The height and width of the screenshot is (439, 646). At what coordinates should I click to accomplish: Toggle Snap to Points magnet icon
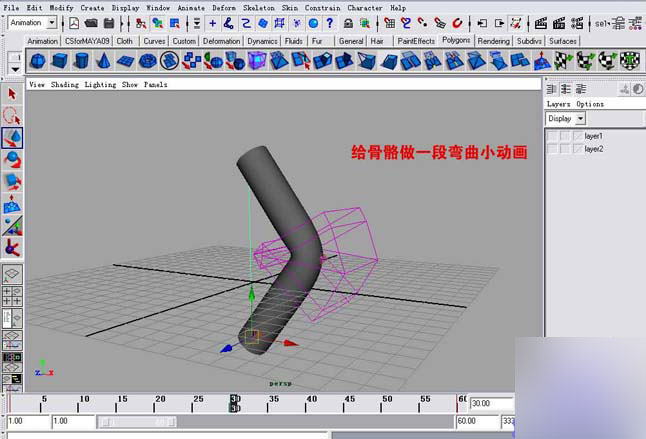pyautogui.click(x=423, y=23)
